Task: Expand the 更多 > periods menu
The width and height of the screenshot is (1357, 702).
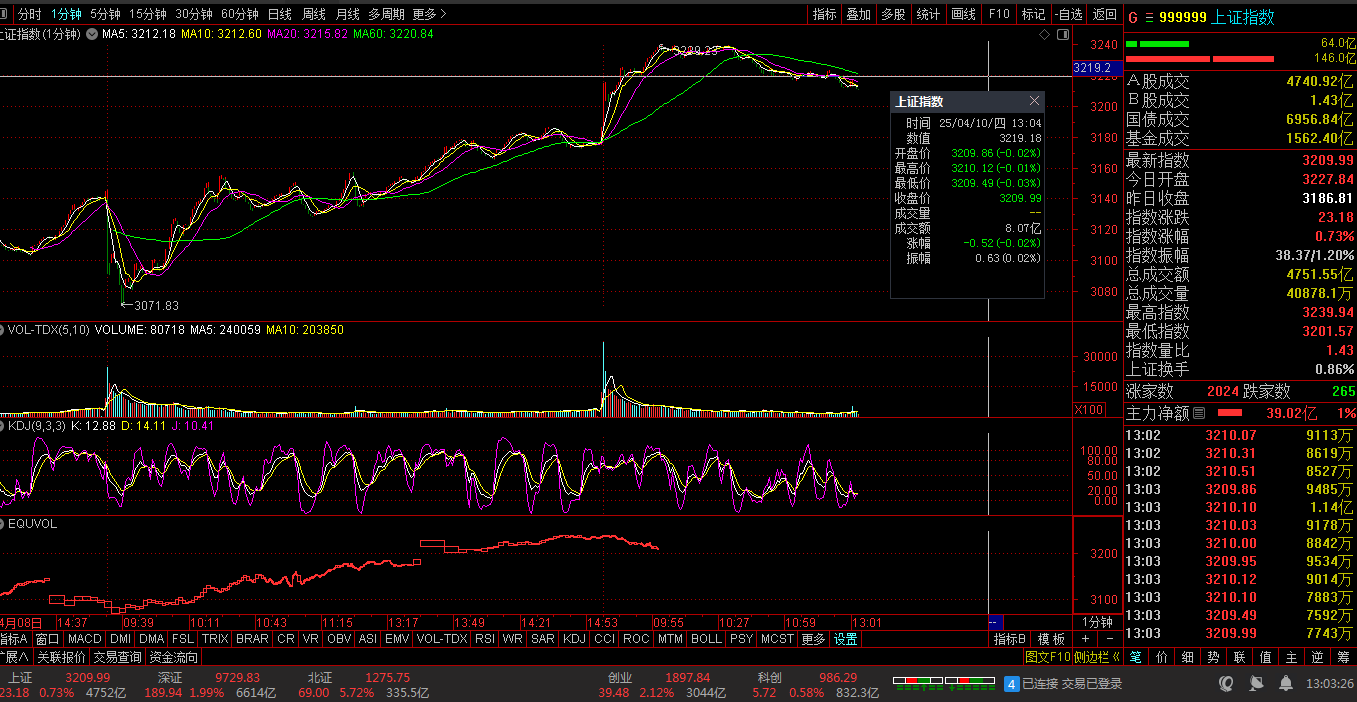Action: [430, 14]
